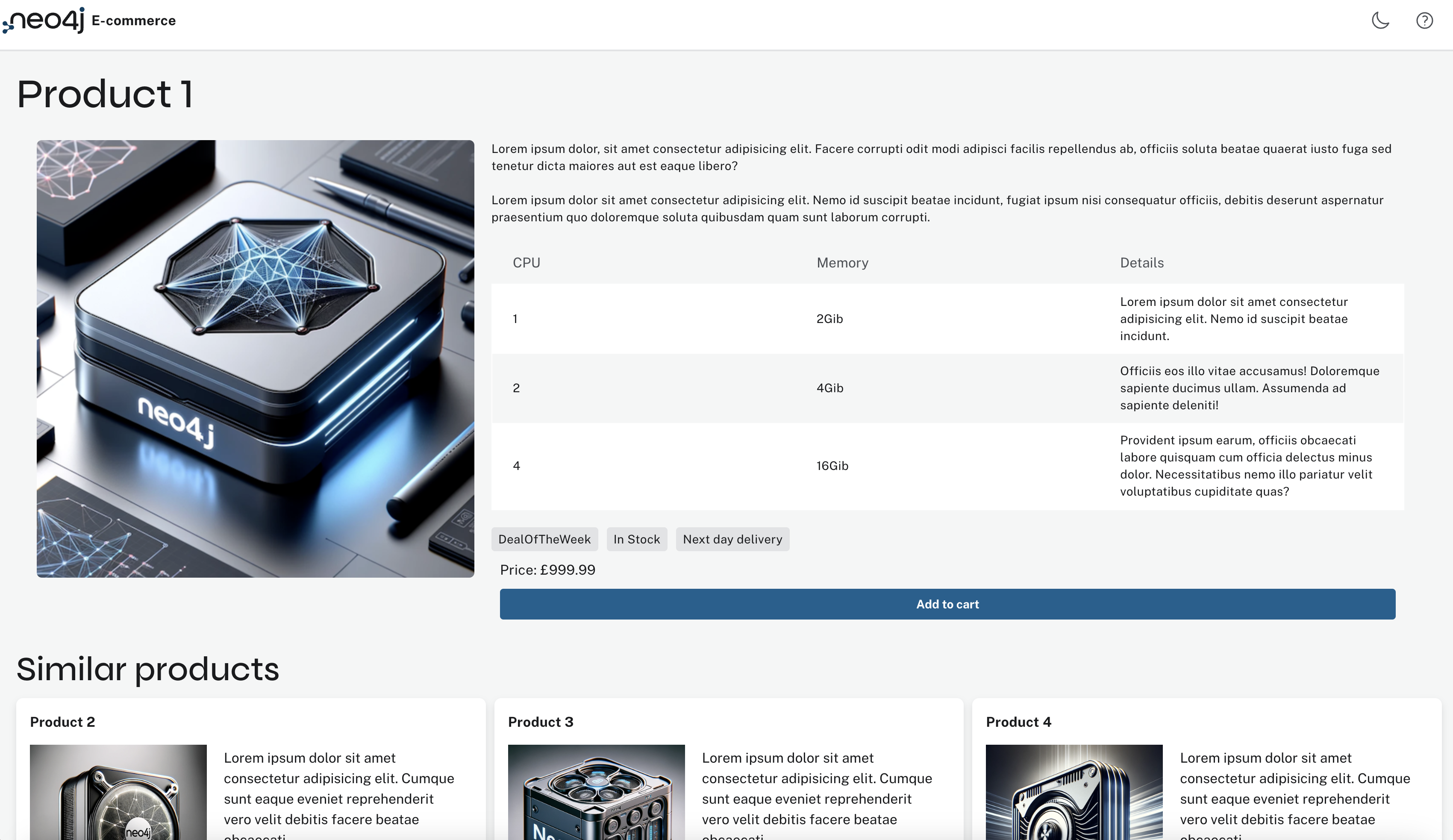Click the second description paragraph 'Nemo id suscipit'
Image resolution: width=1453 pixels, height=840 pixels.
938,209
